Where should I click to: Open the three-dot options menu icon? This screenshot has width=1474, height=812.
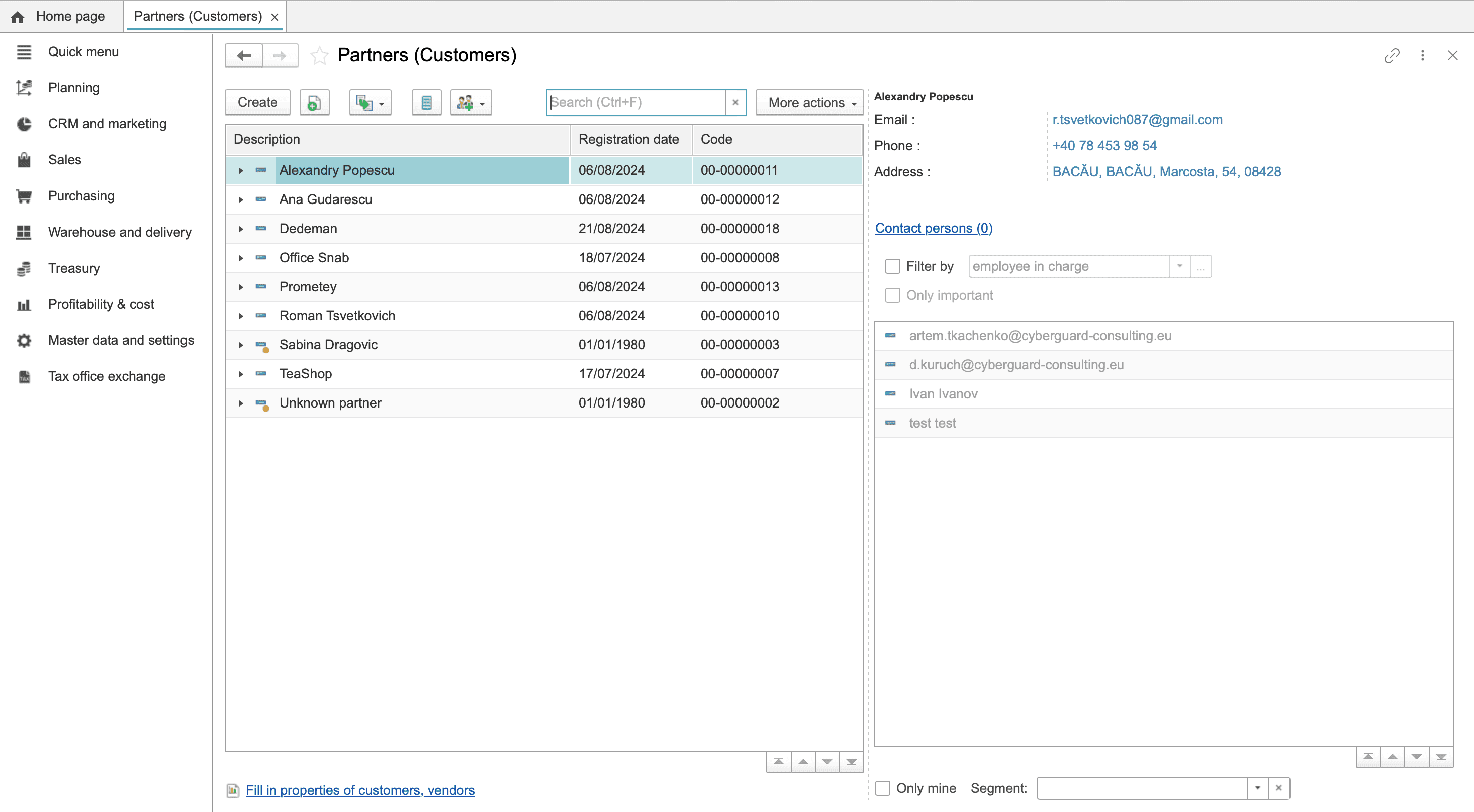click(1422, 56)
